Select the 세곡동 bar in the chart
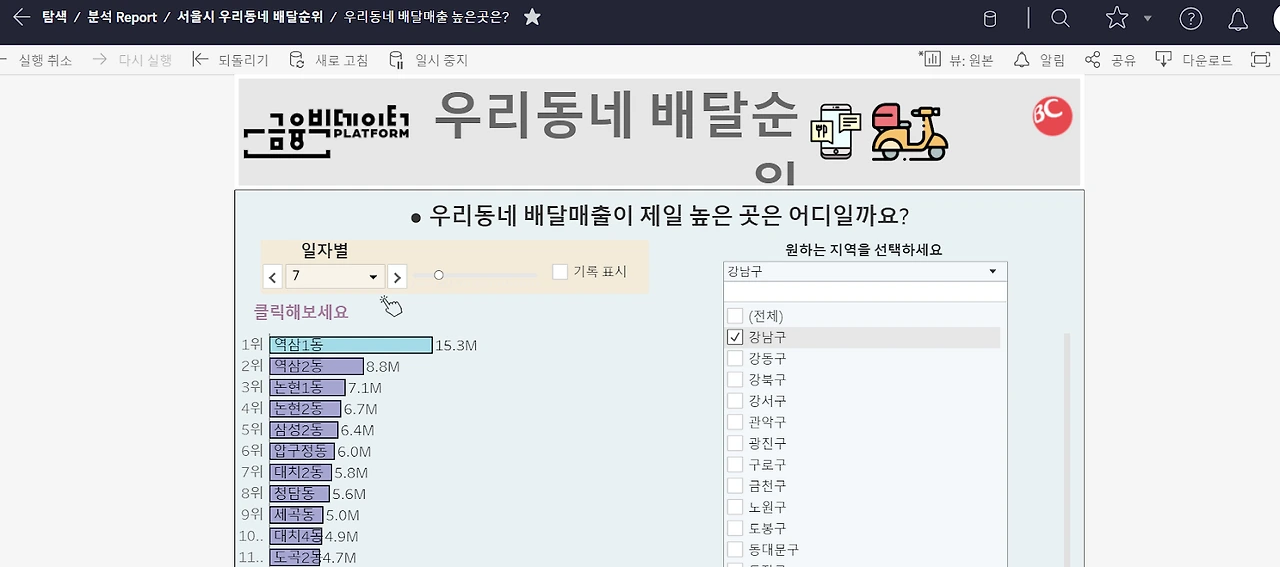 (297, 515)
